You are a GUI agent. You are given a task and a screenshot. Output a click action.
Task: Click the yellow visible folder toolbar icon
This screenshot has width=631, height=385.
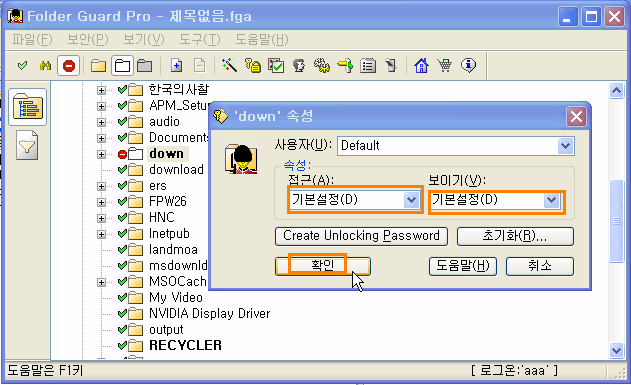point(98,66)
